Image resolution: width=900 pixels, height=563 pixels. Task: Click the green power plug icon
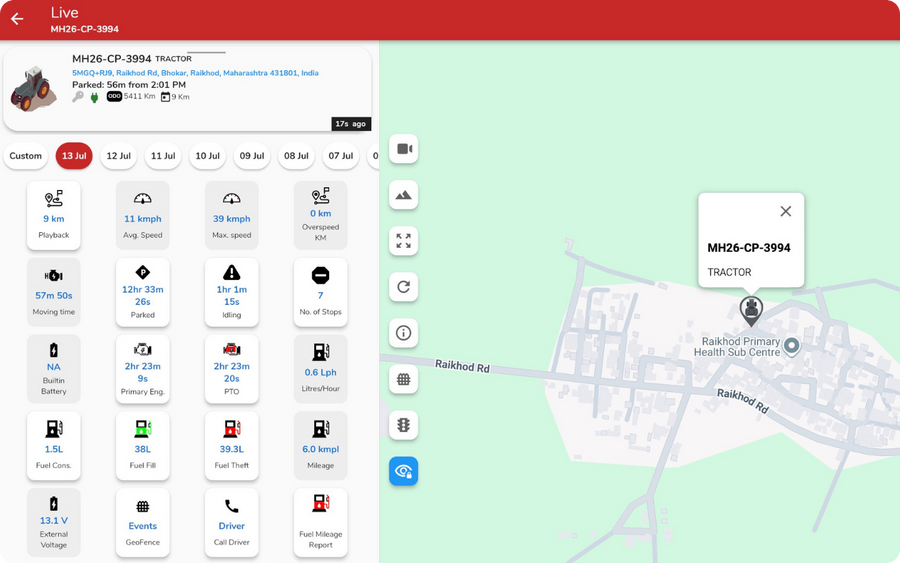click(95, 98)
